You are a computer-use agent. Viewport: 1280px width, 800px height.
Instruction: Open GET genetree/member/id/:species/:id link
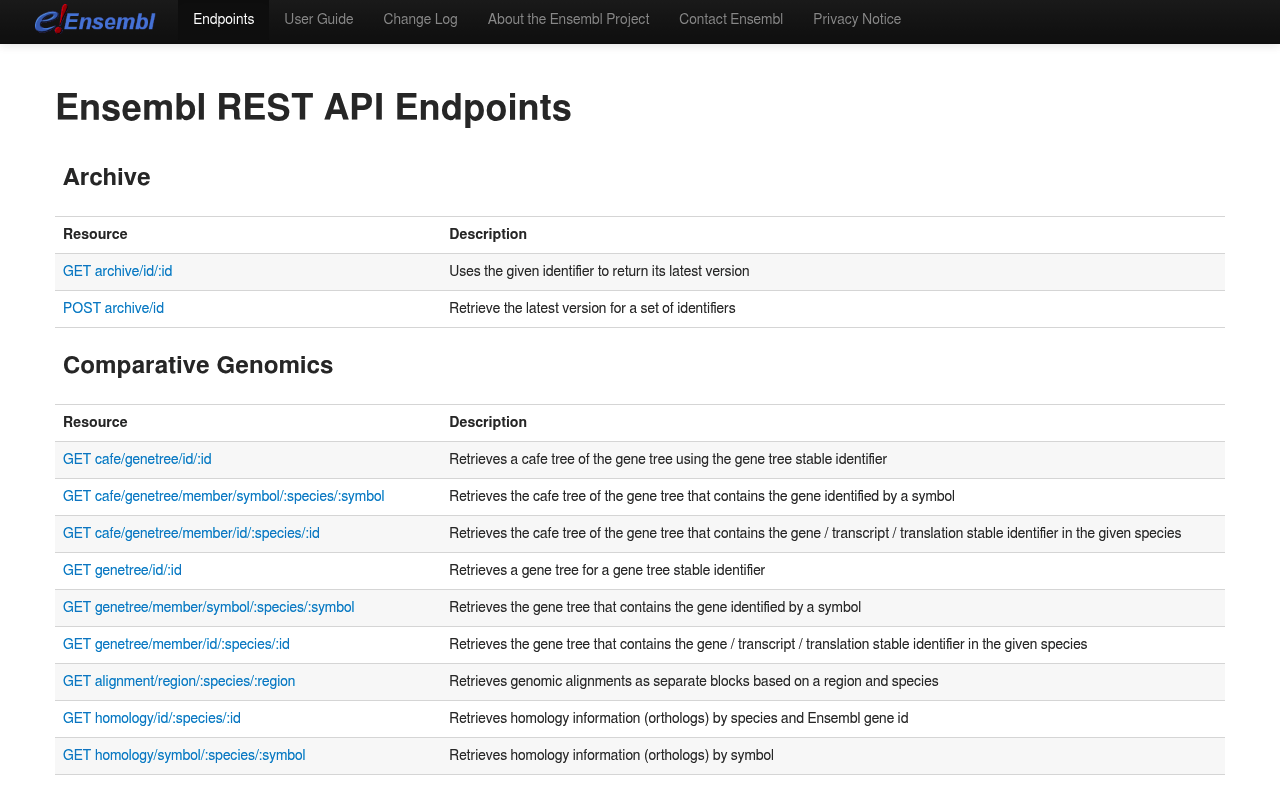click(176, 644)
